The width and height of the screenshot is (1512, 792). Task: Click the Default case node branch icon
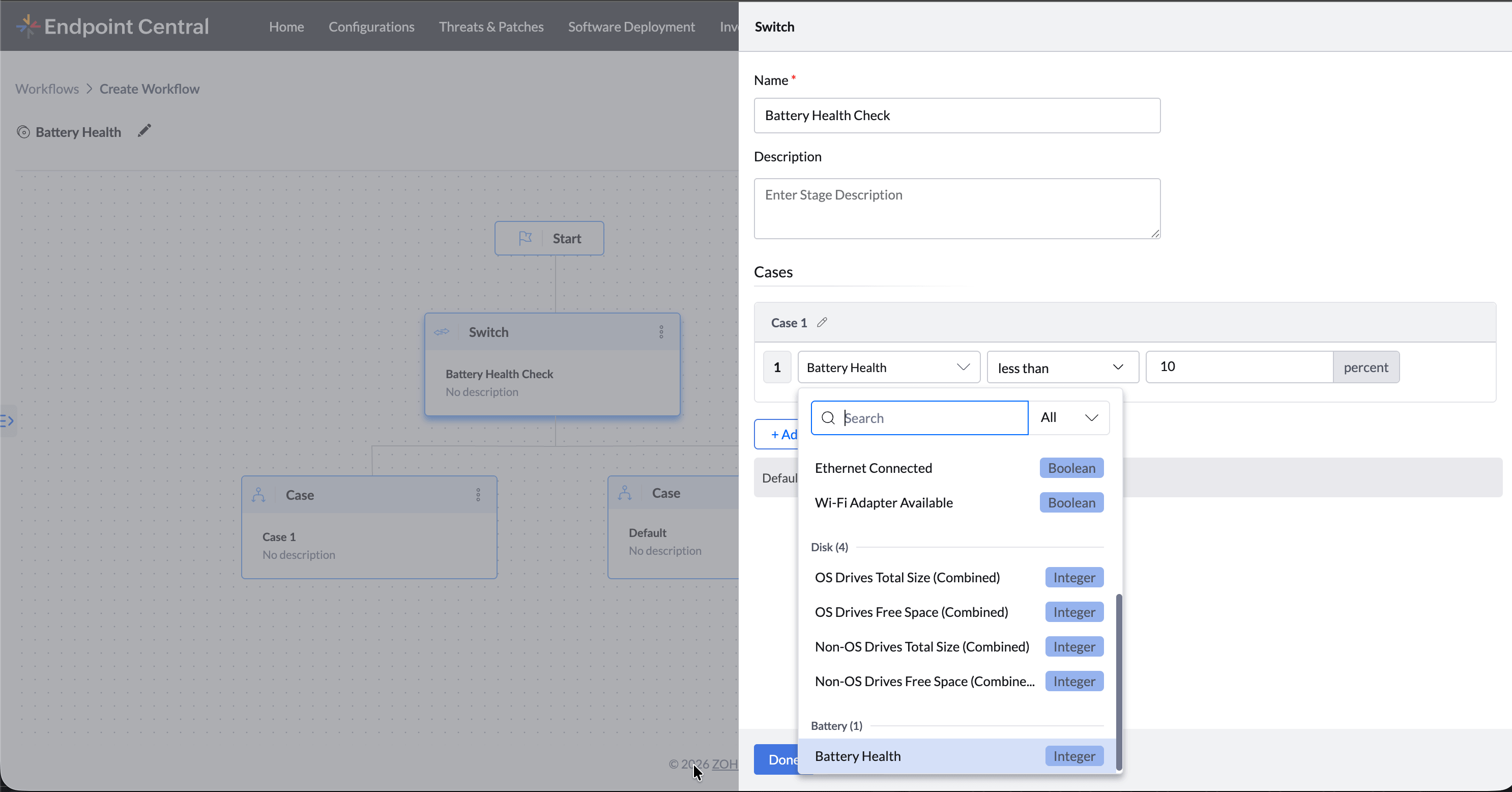pyautogui.click(x=625, y=493)
